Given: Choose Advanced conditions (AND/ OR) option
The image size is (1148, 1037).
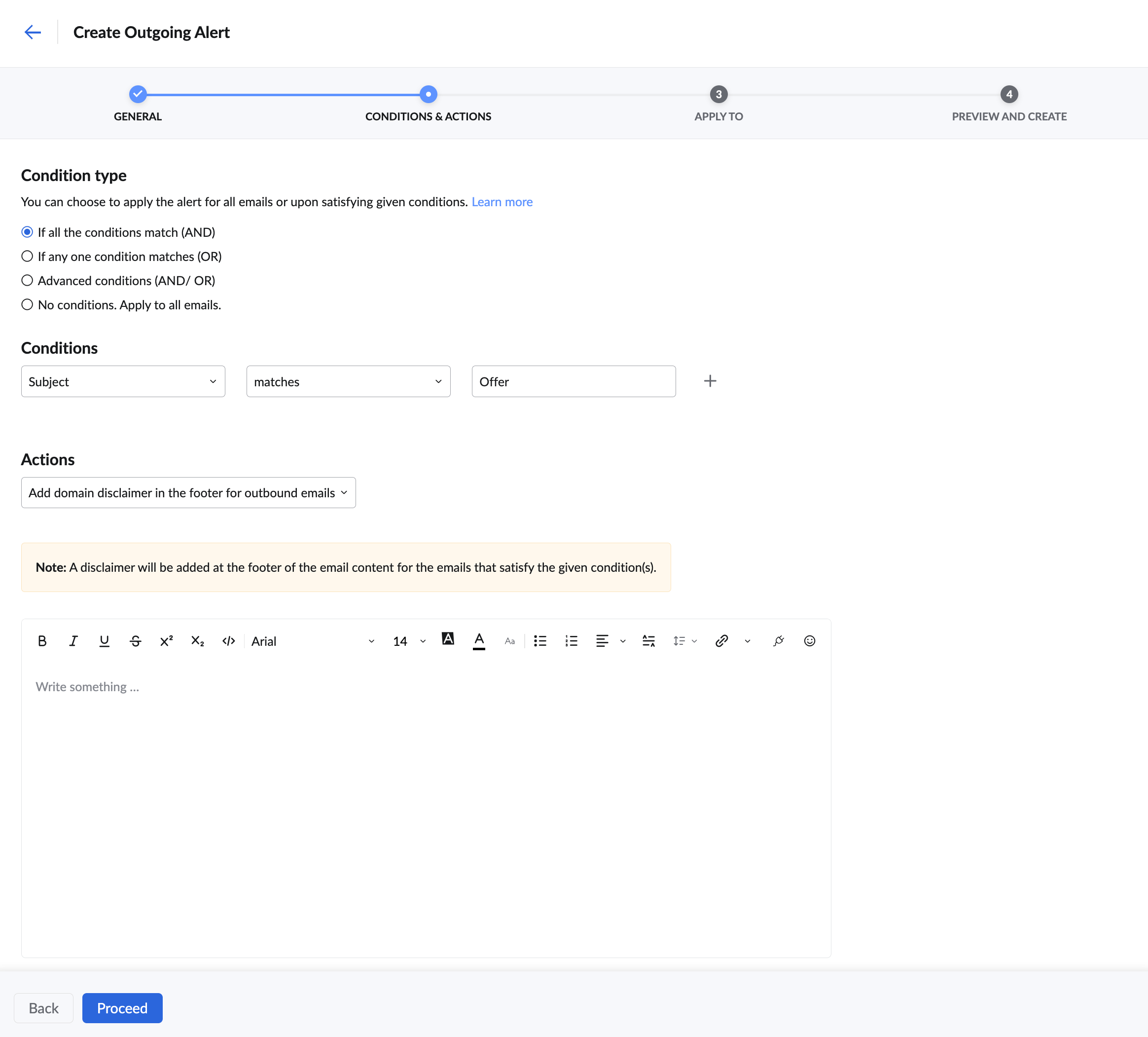Looking at the screenshot, I should click(27, 281).
